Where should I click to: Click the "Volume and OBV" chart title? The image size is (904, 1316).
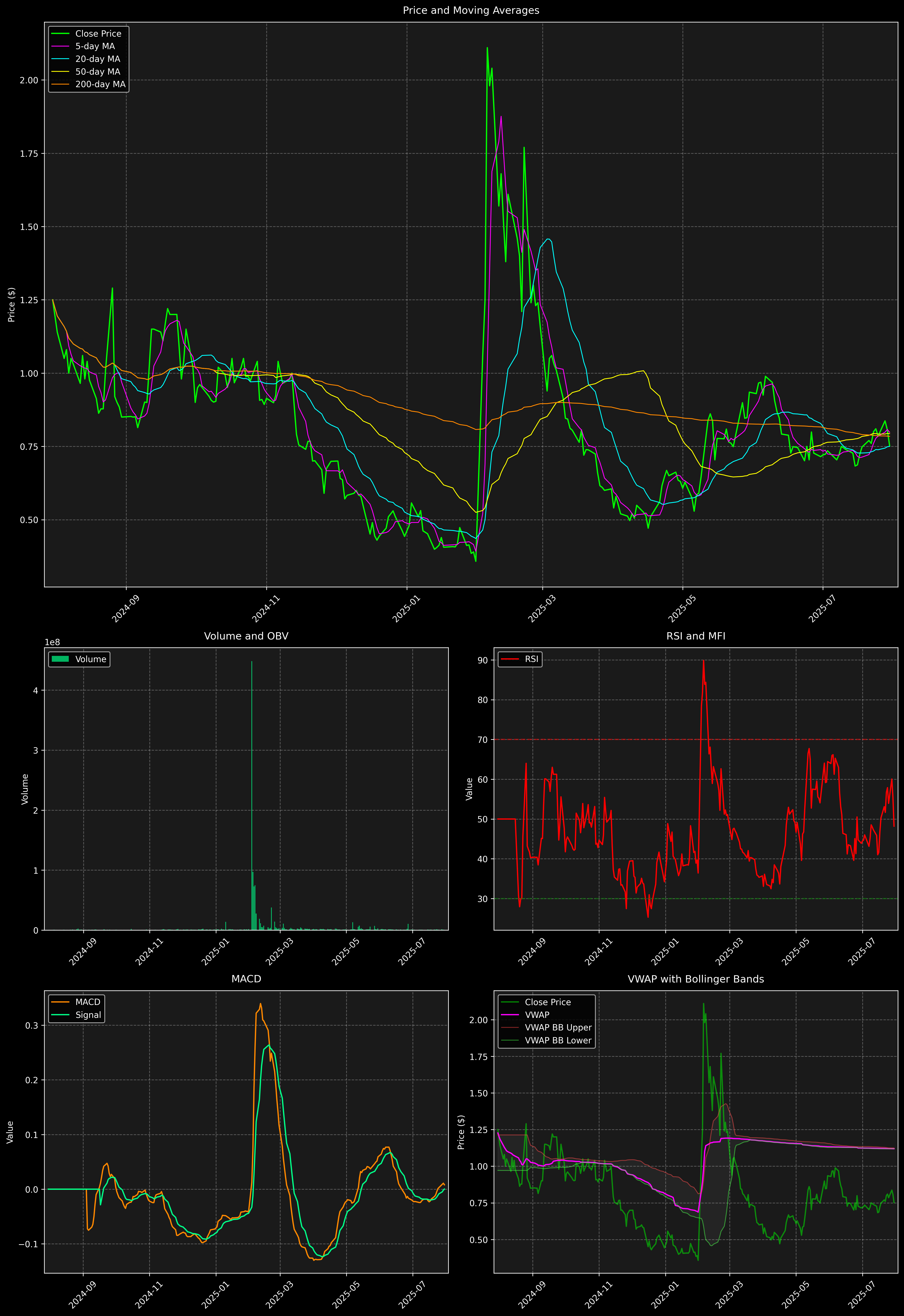pos(246,636)
